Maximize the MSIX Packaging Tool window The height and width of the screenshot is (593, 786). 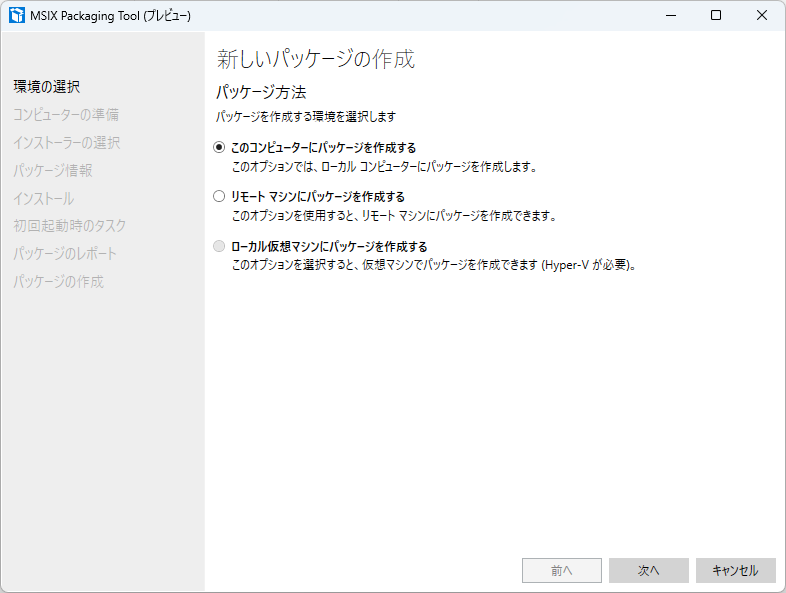point(716,15)
